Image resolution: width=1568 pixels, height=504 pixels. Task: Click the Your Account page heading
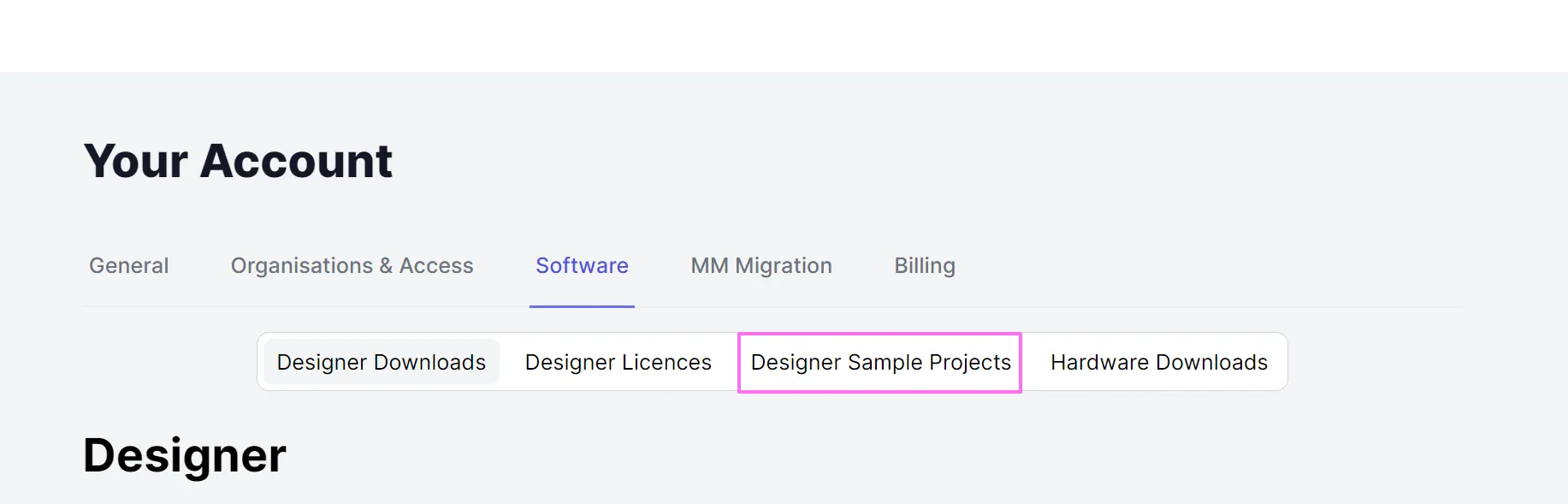tap(240, 160)
